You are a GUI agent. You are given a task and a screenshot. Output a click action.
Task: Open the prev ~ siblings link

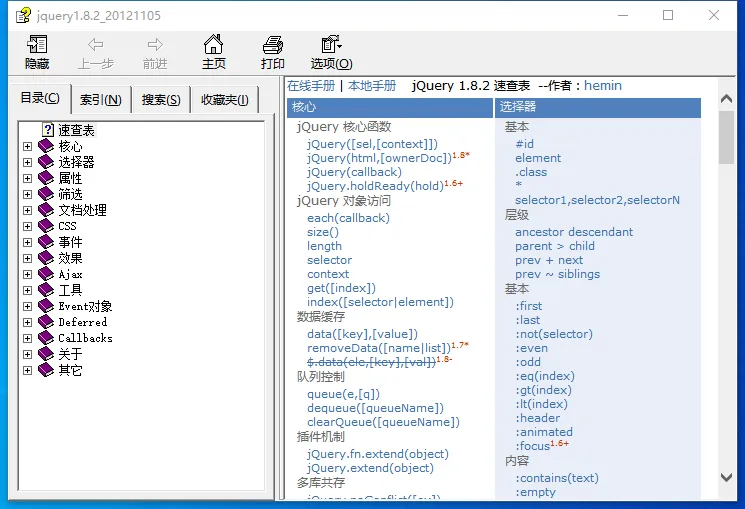click(557, 274)
